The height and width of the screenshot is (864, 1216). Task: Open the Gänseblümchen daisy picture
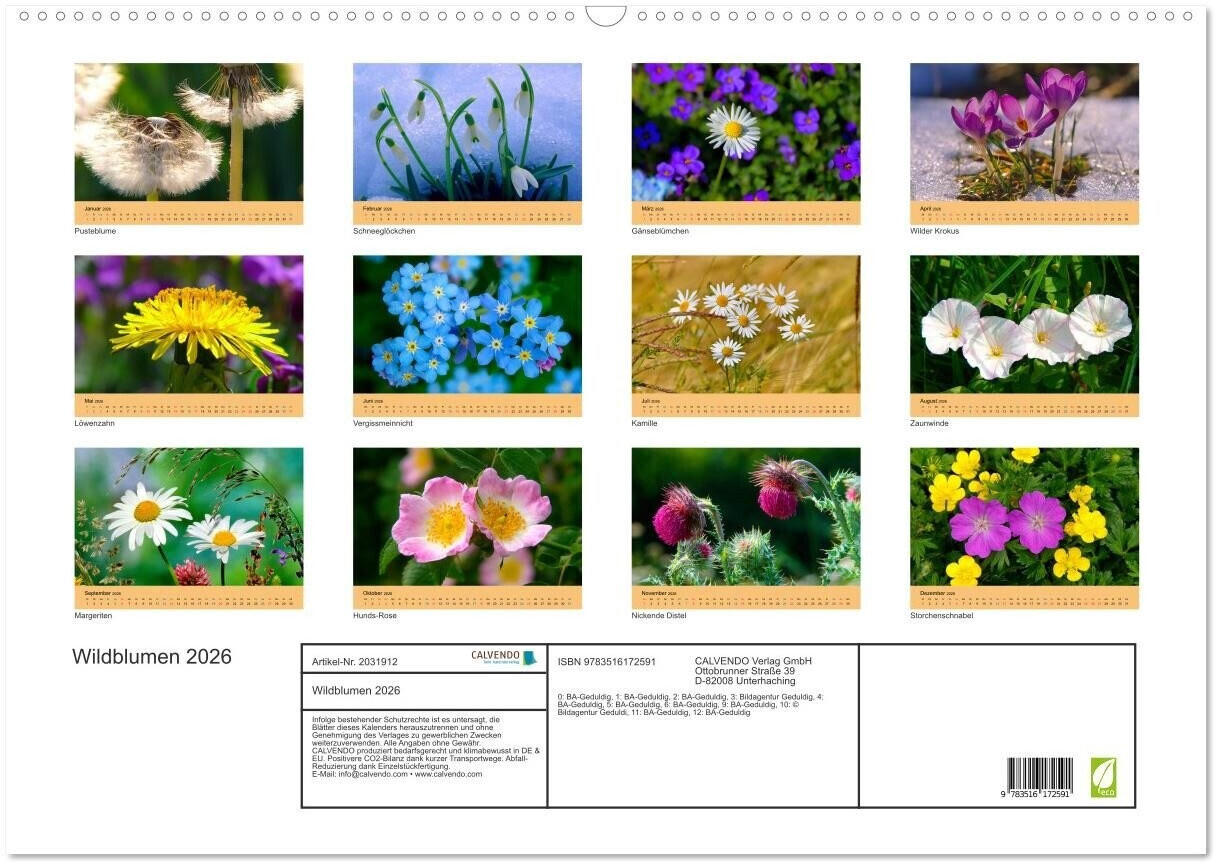click(745, 132)
